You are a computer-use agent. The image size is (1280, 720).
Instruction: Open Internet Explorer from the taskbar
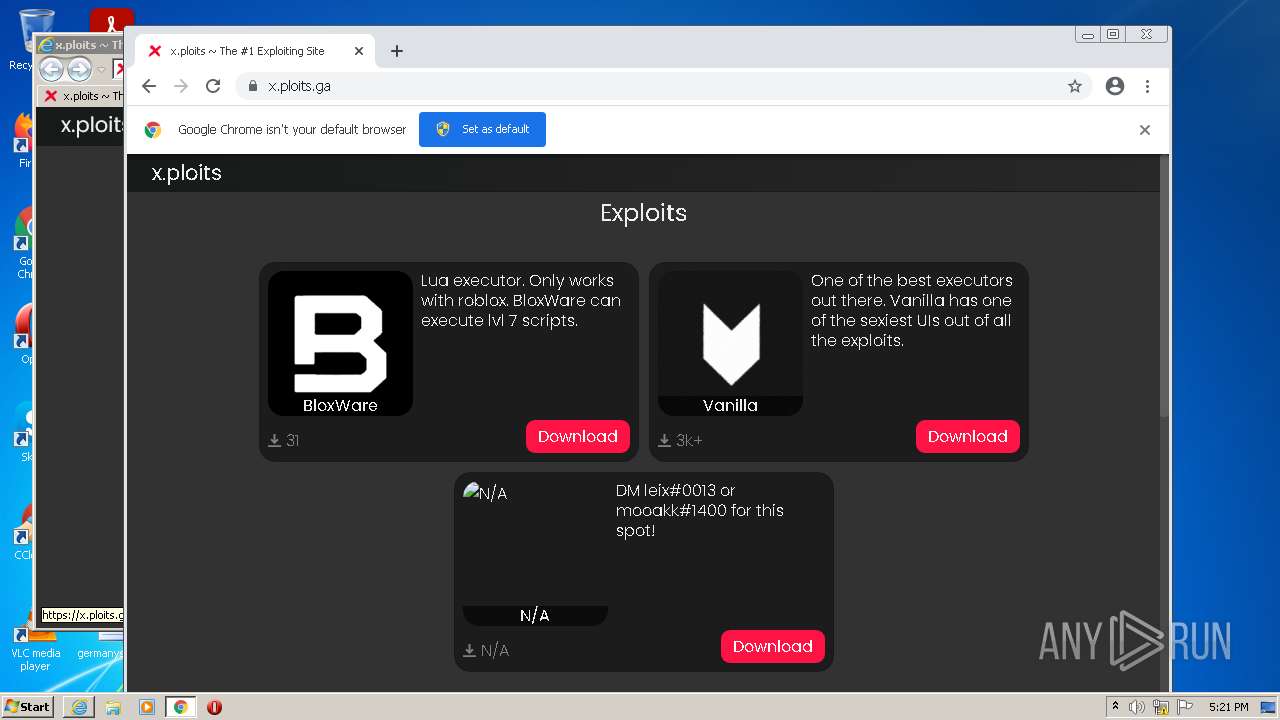point(78,707)
